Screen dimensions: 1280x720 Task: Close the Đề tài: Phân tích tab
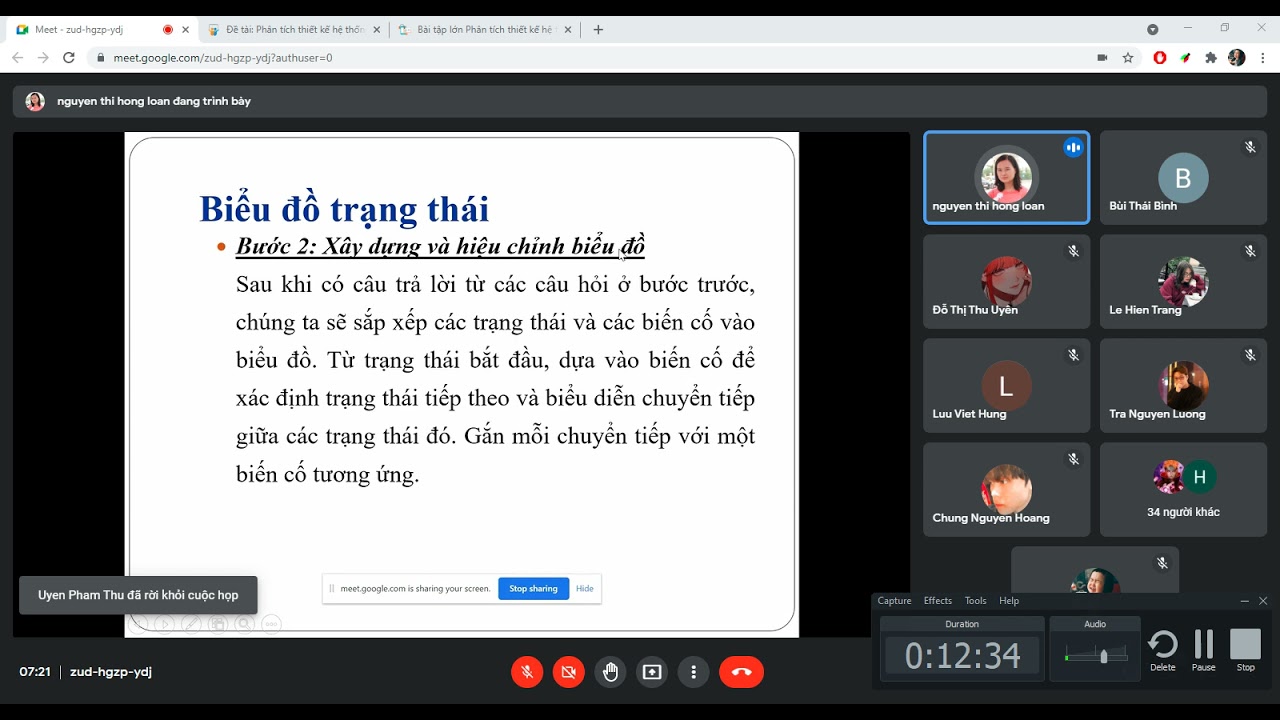[377, 30]
